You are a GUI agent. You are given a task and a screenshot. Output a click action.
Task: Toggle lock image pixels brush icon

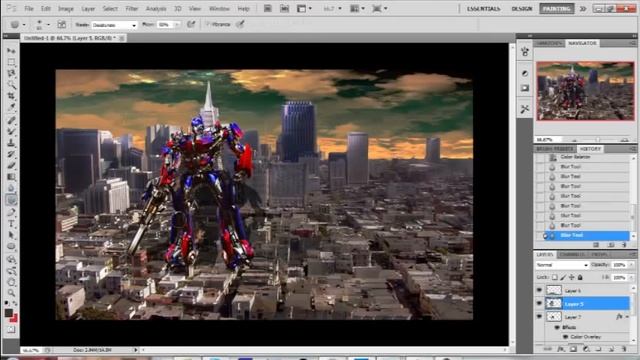pos(563,277)
